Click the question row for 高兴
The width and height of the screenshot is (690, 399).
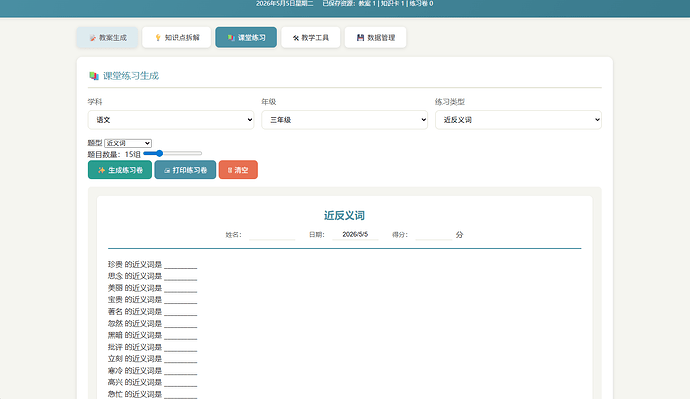tap(152, 382)
